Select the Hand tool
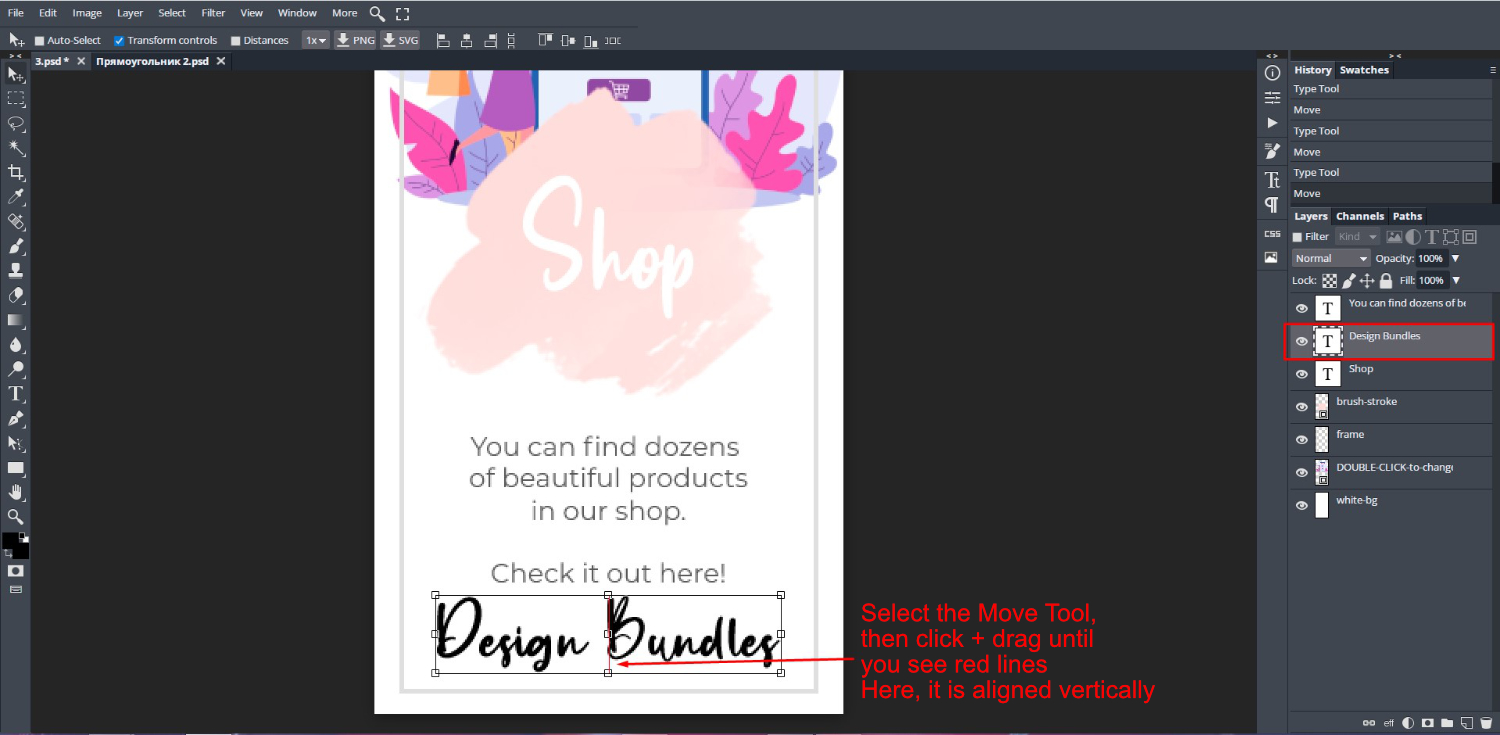This screenshot has width=1500, height=735. [x=15, y=492]
